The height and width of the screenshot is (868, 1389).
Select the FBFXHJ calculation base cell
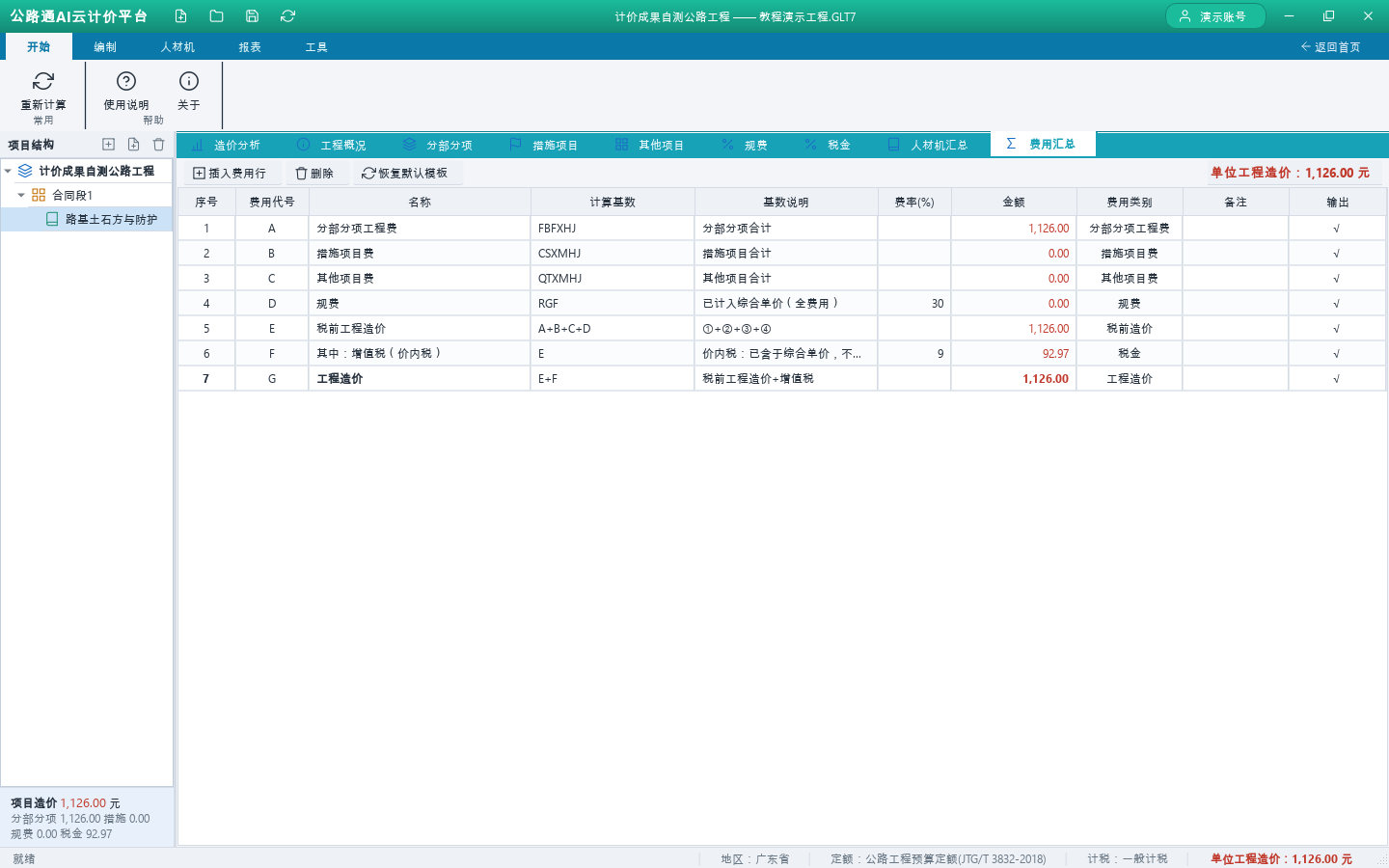pyautogui.click(x=613, y=229)
